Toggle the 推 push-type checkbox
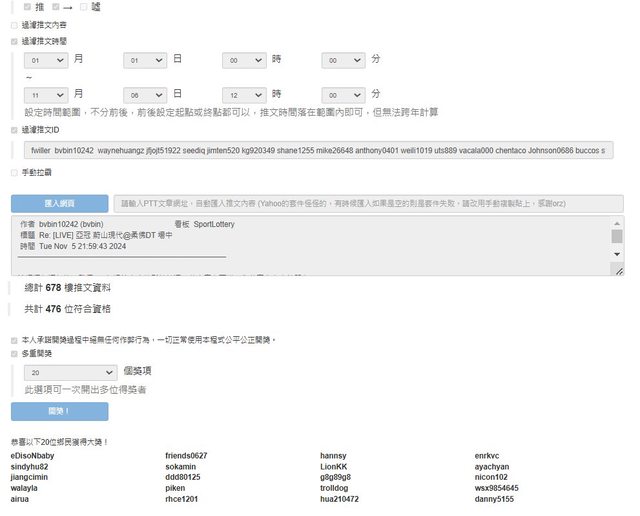Viewport: 640px width, 516px height. (28, 7)
